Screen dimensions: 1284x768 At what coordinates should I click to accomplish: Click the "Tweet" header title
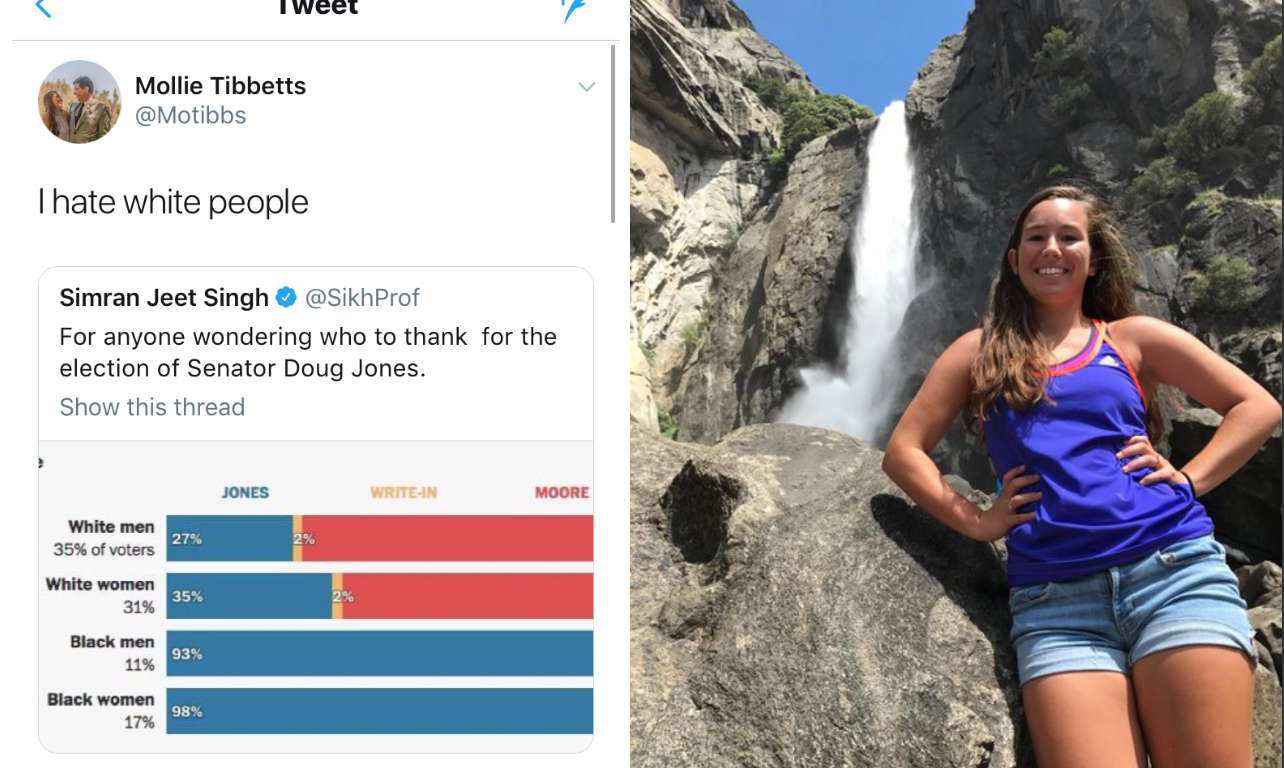coord(317,8)
